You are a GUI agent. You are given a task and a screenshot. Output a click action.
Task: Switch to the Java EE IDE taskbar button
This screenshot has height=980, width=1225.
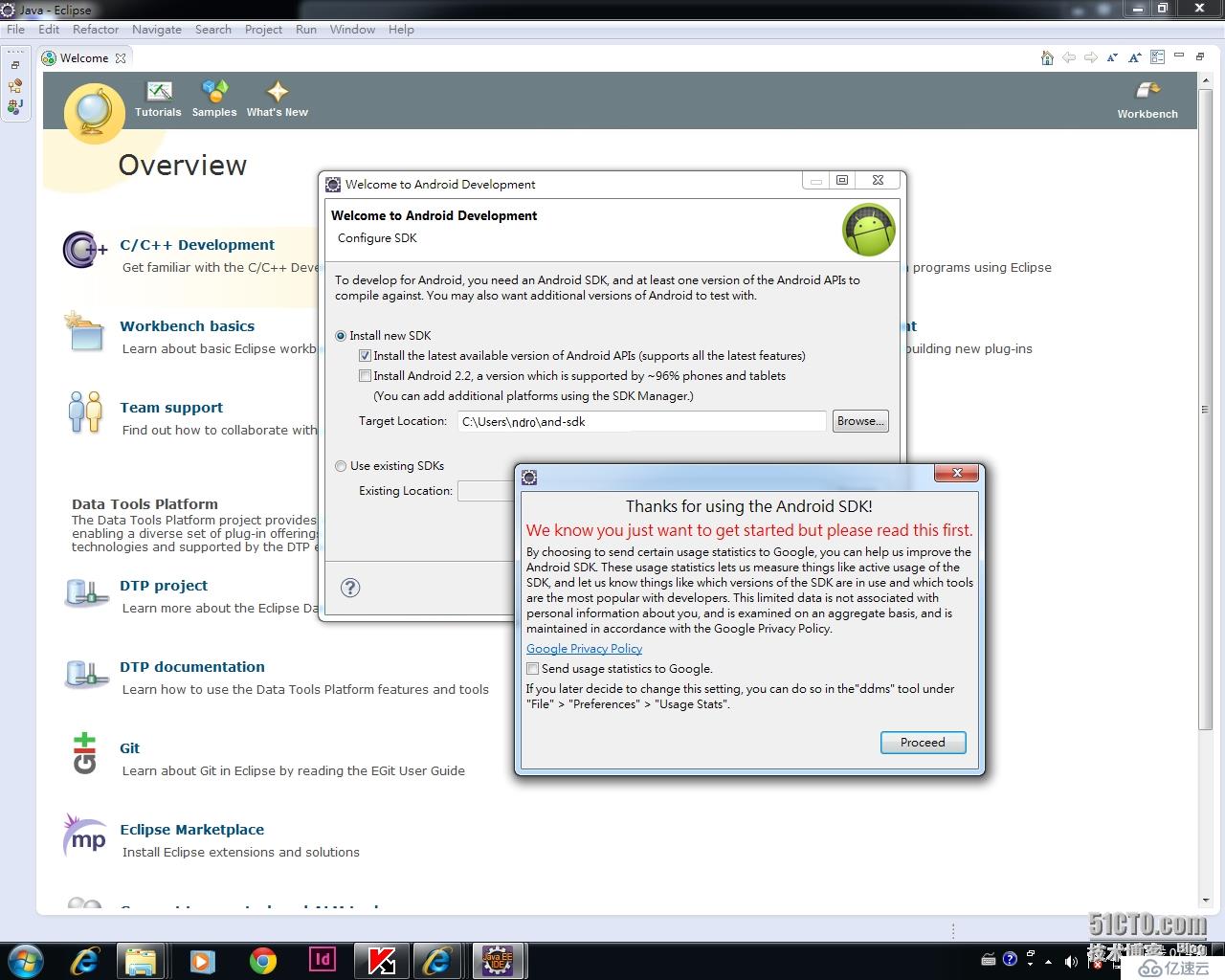pos(497,960)
